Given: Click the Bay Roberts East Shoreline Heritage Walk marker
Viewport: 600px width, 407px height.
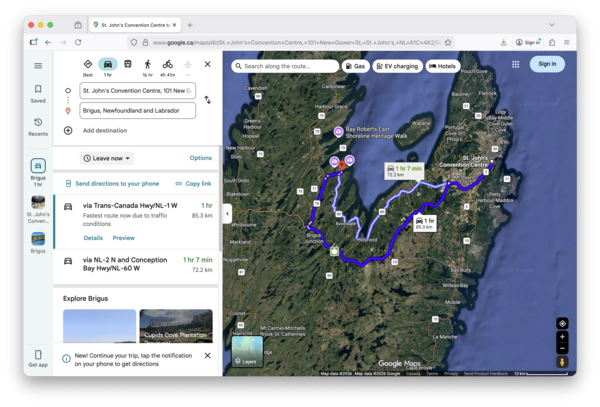Looking at the screenshot, I should click(x=338, y=132).
